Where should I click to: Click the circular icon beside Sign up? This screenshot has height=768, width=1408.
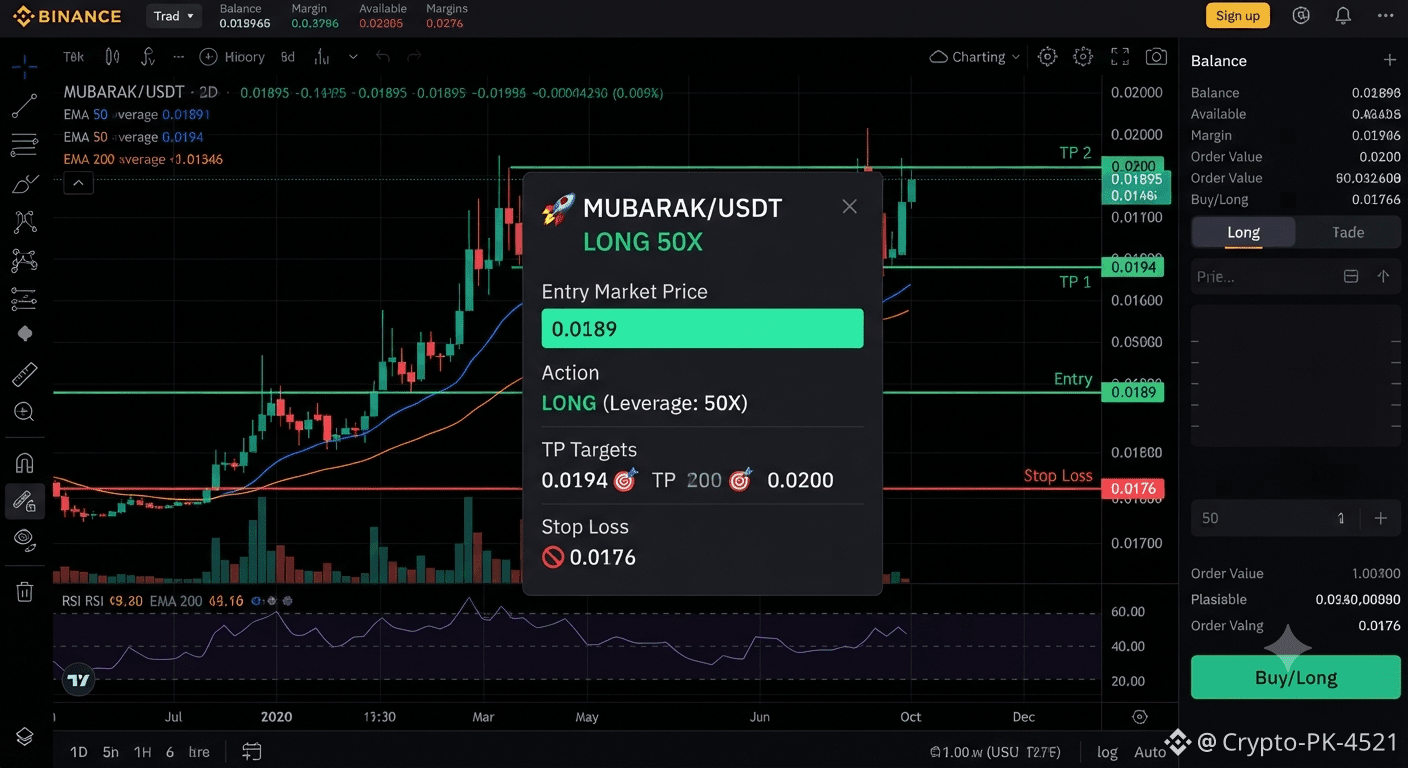tap(1301, 16)
